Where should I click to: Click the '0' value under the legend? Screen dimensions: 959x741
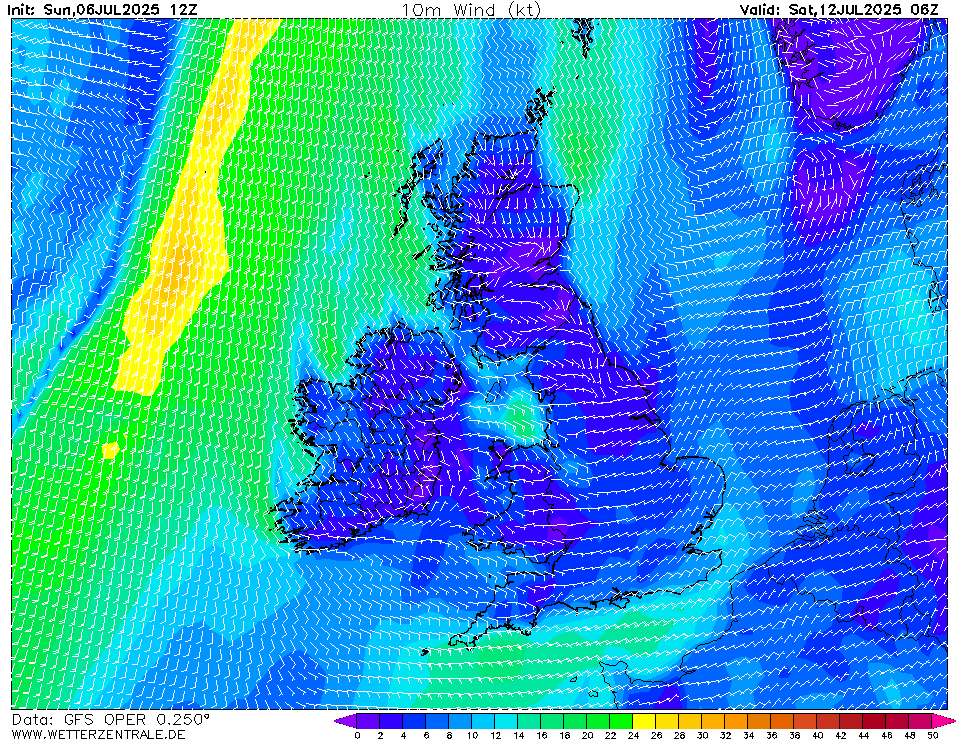pyautogui.click(x=357, y=735)
